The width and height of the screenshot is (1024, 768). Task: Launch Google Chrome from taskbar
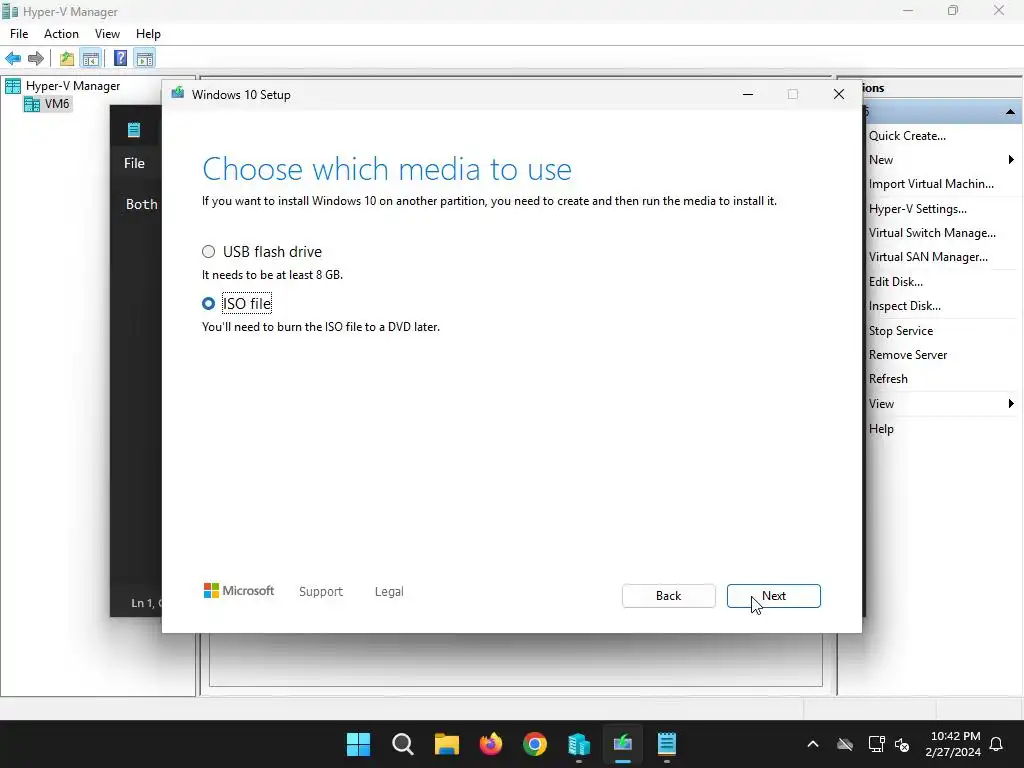click(535, 744)
